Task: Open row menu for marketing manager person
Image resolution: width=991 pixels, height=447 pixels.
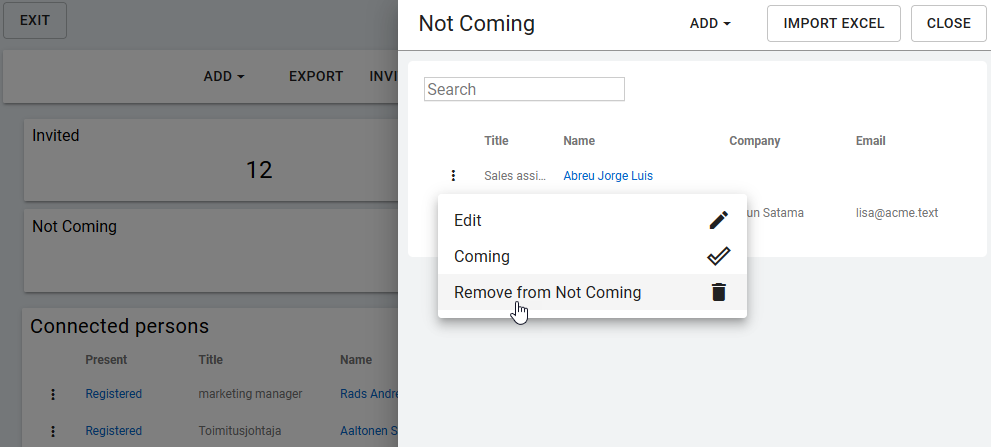Action: [53, 394]
